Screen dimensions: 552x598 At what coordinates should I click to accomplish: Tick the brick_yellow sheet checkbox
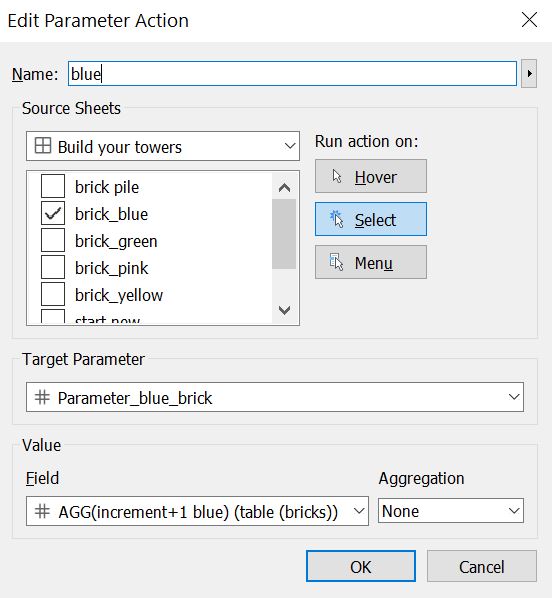pos(53,294)
